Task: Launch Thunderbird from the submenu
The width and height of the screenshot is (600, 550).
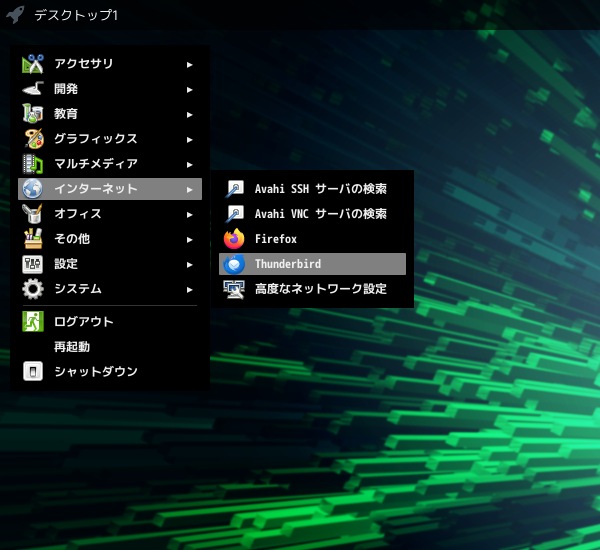Action: (312, 264)
